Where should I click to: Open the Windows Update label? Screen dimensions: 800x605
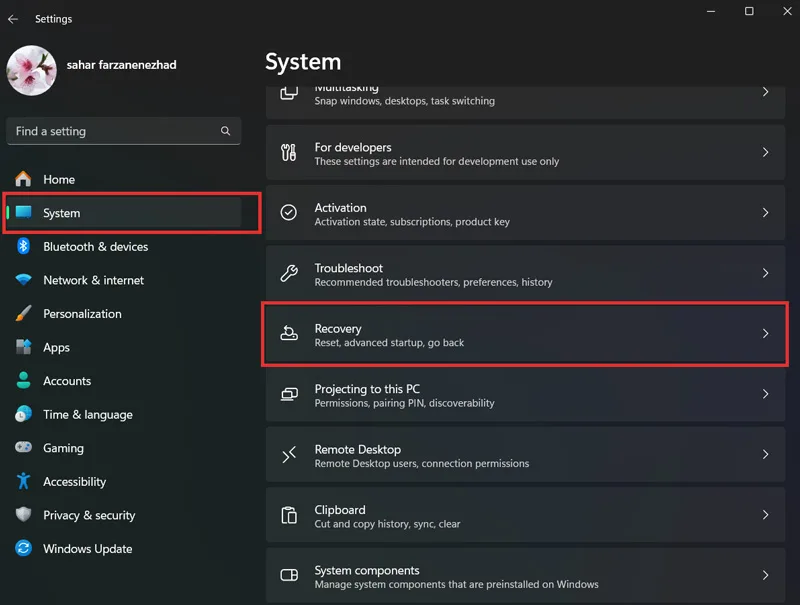[88, 549]
